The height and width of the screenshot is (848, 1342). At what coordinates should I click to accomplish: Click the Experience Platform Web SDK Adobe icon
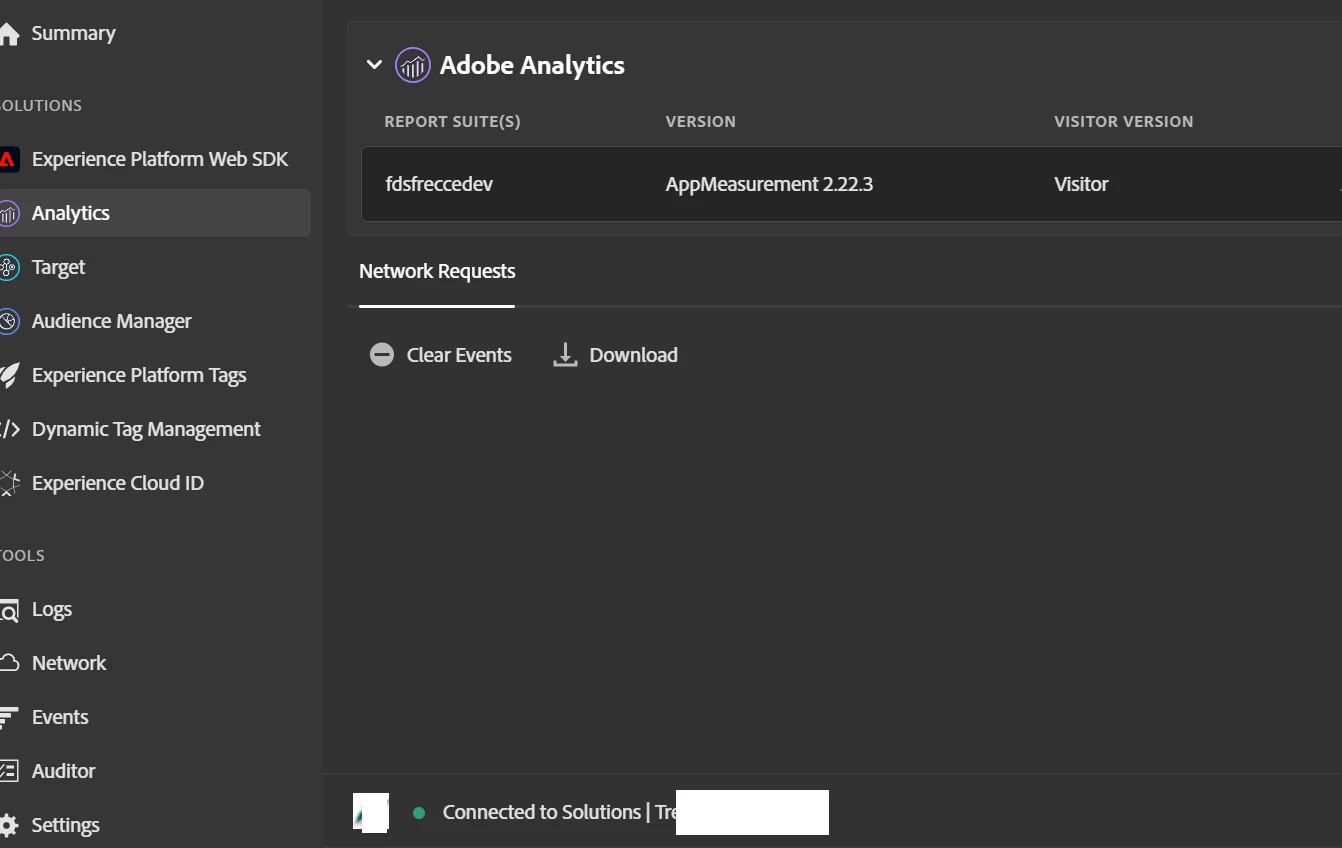tap(9, 159)
